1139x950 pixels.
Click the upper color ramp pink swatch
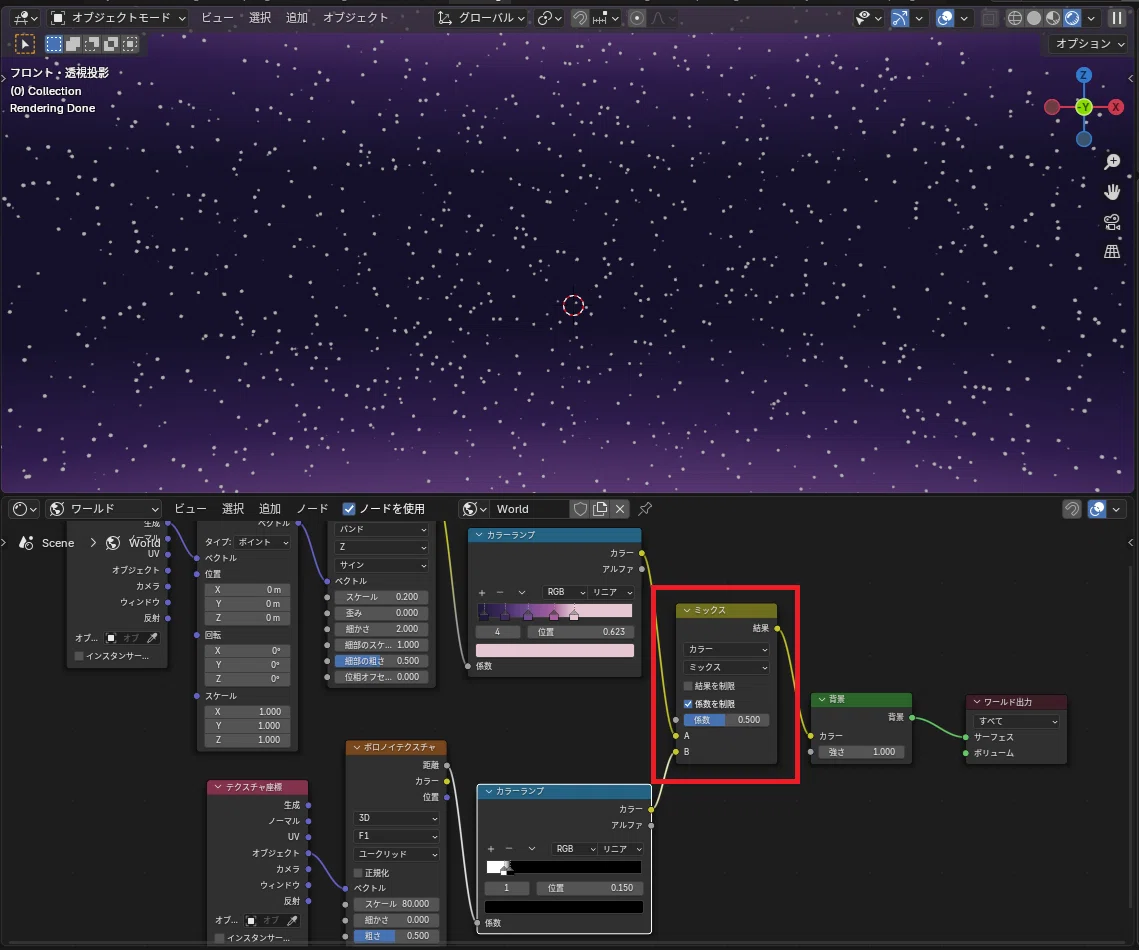coord(555,651)
